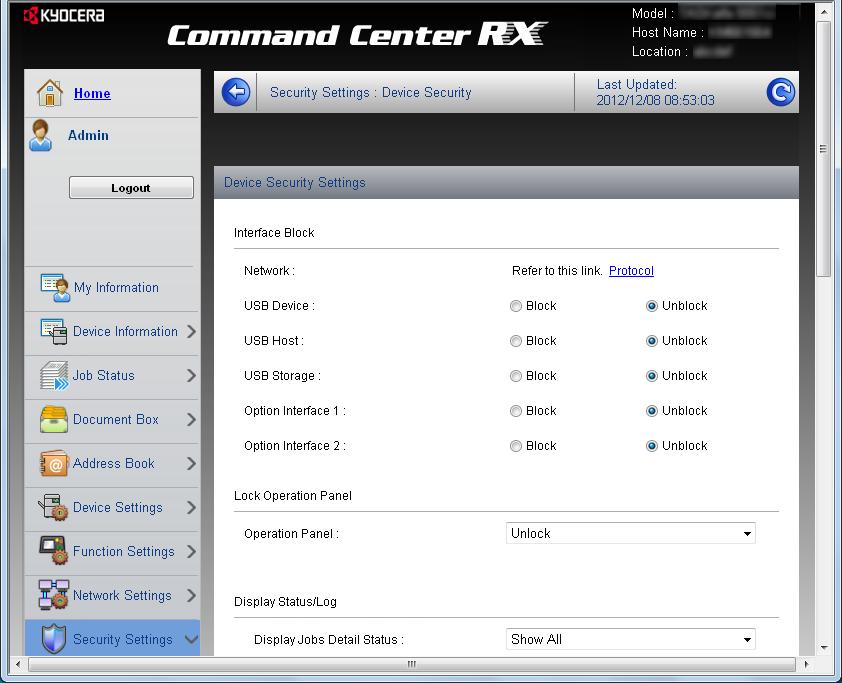Click the Device Security Settings heading
This screenshot has height=683, width=842.
click(294, 183)
